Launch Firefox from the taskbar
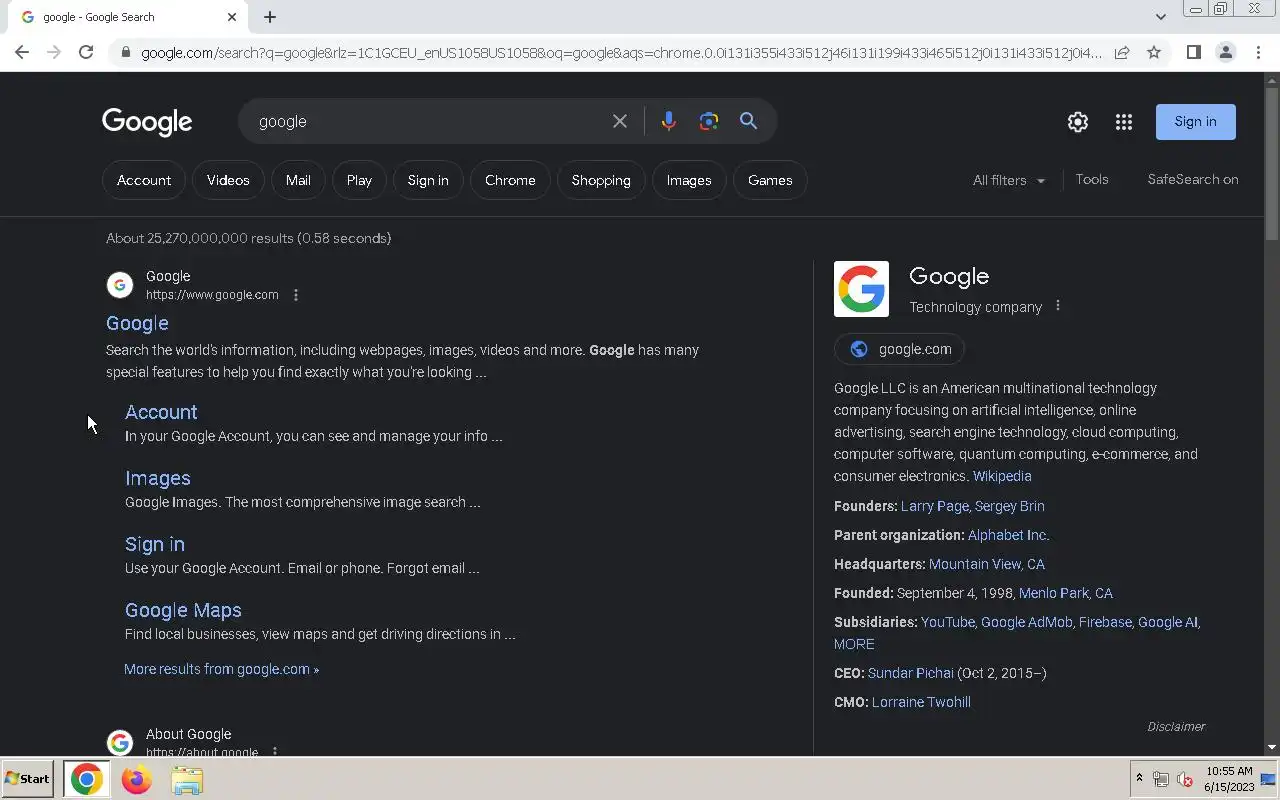This screenshot has width=1280, height=800. coord(136,779)
